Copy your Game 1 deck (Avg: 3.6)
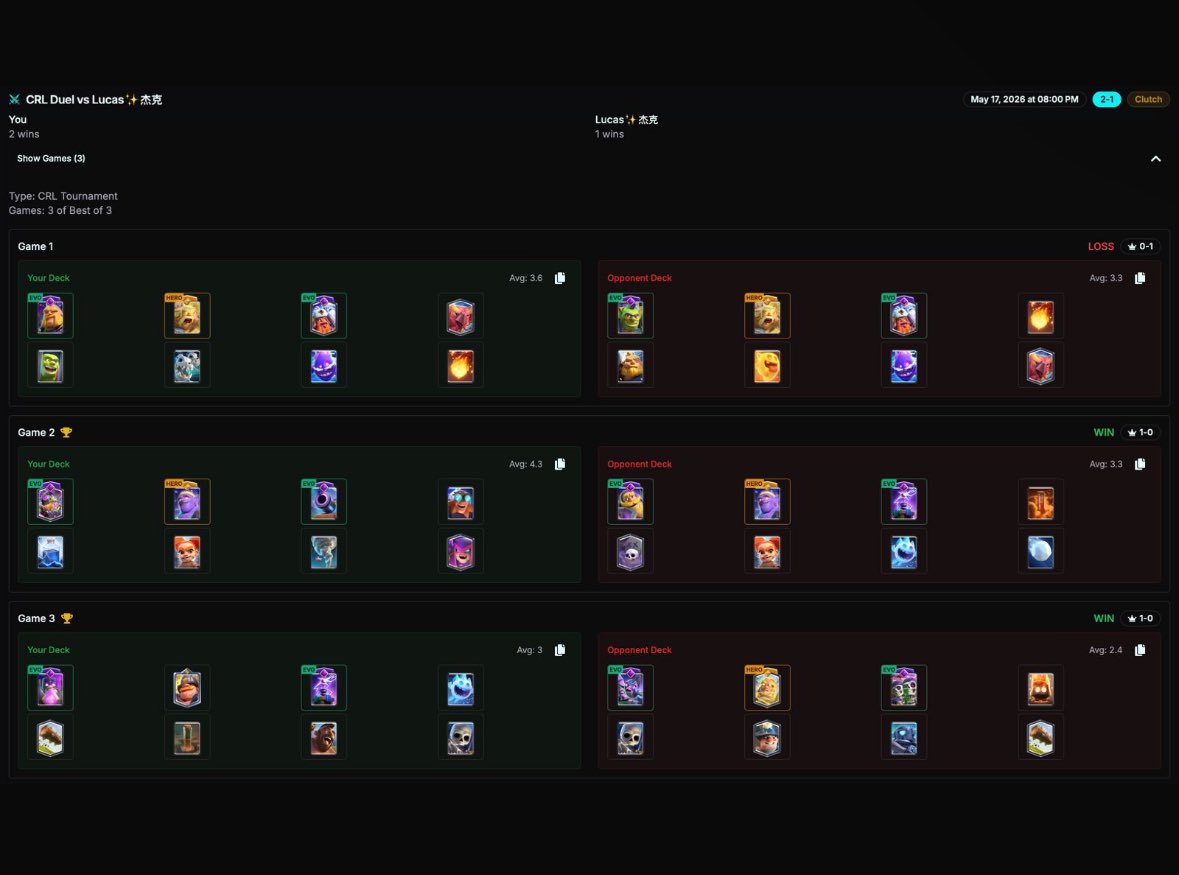The image size is (1179, 875). [x=560, y=278]
